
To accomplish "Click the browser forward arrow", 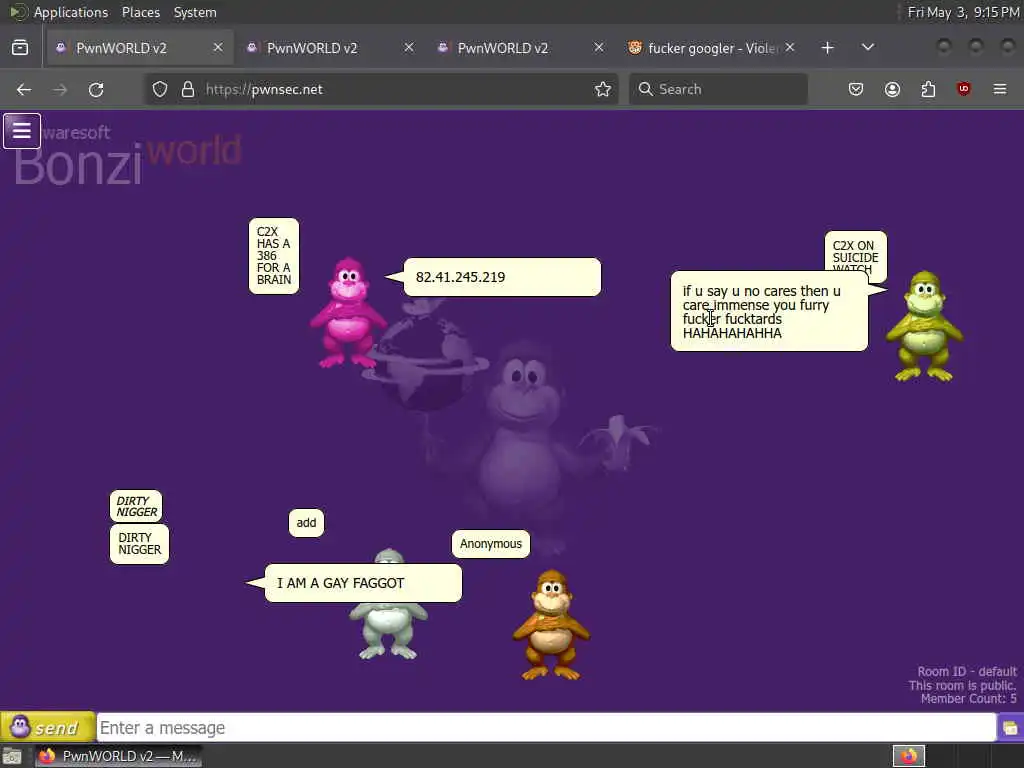I will [60, 89].
